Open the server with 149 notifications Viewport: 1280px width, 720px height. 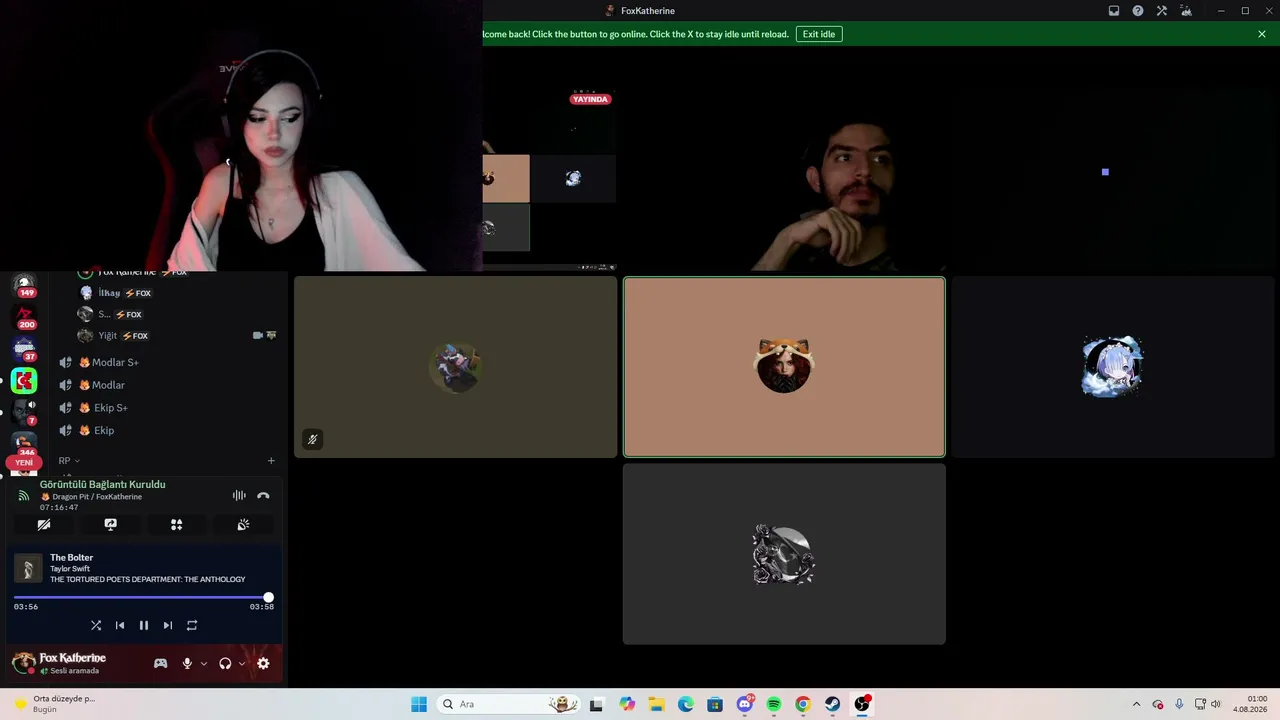[x=24, y=285]
